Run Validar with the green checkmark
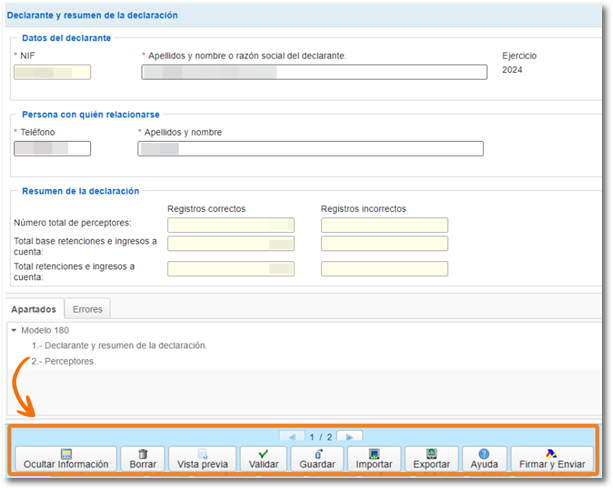This screenshot has width=613, height=489. [263, 459]
